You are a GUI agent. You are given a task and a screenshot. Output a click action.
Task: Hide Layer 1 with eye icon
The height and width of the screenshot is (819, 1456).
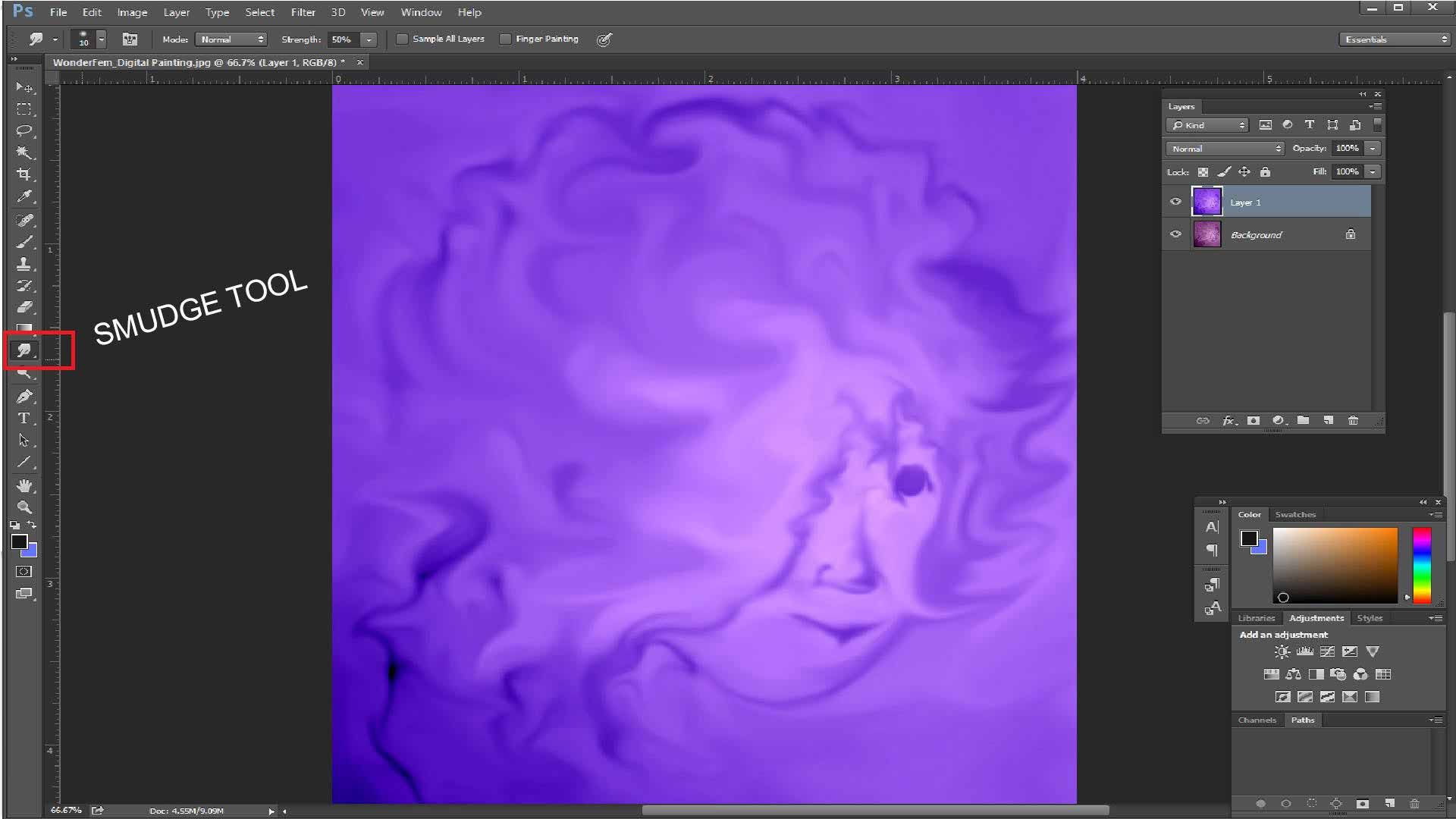click(x=1175, y=202)
